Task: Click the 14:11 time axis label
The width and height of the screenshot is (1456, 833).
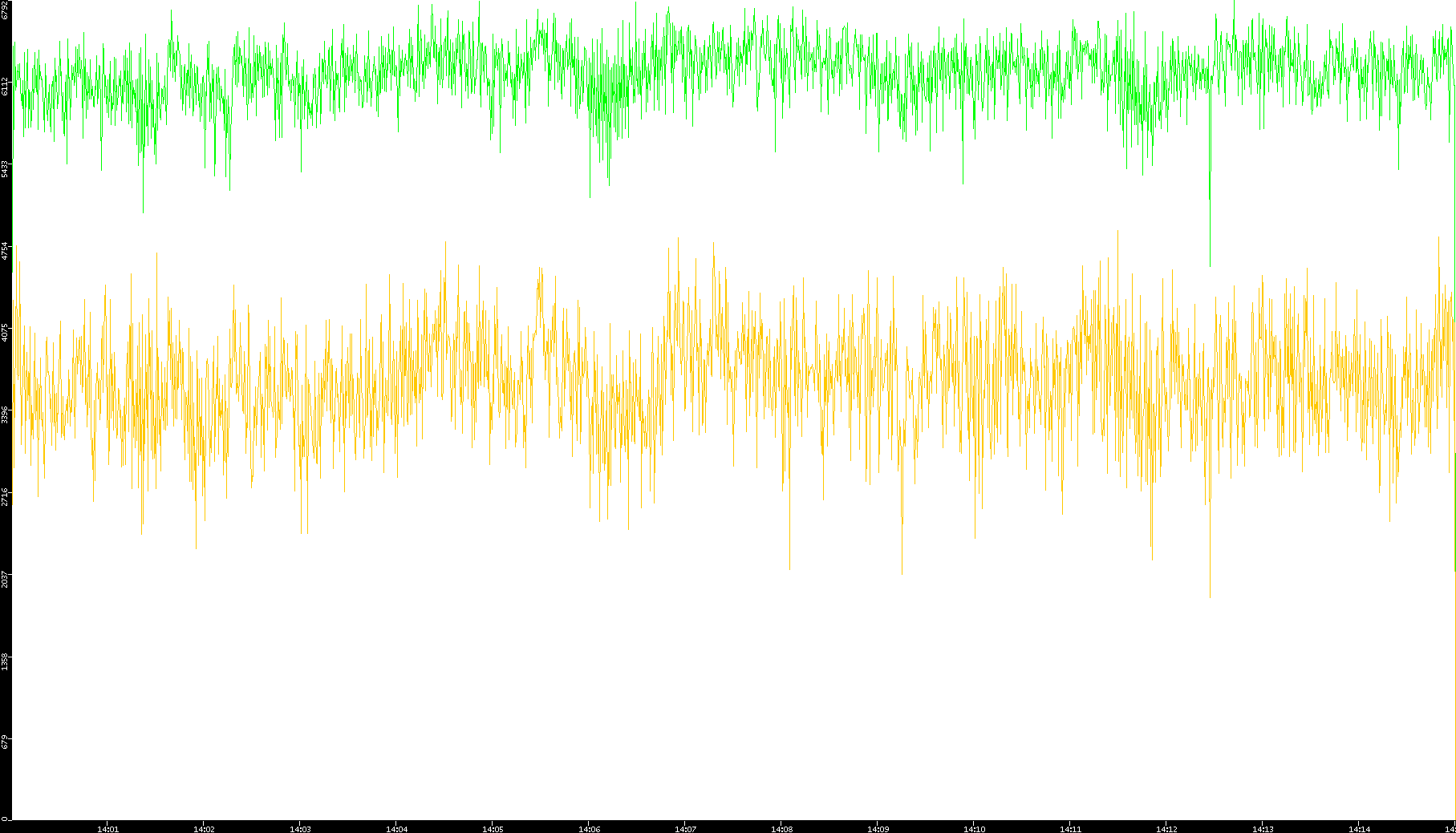Action: click(1070, 829)
